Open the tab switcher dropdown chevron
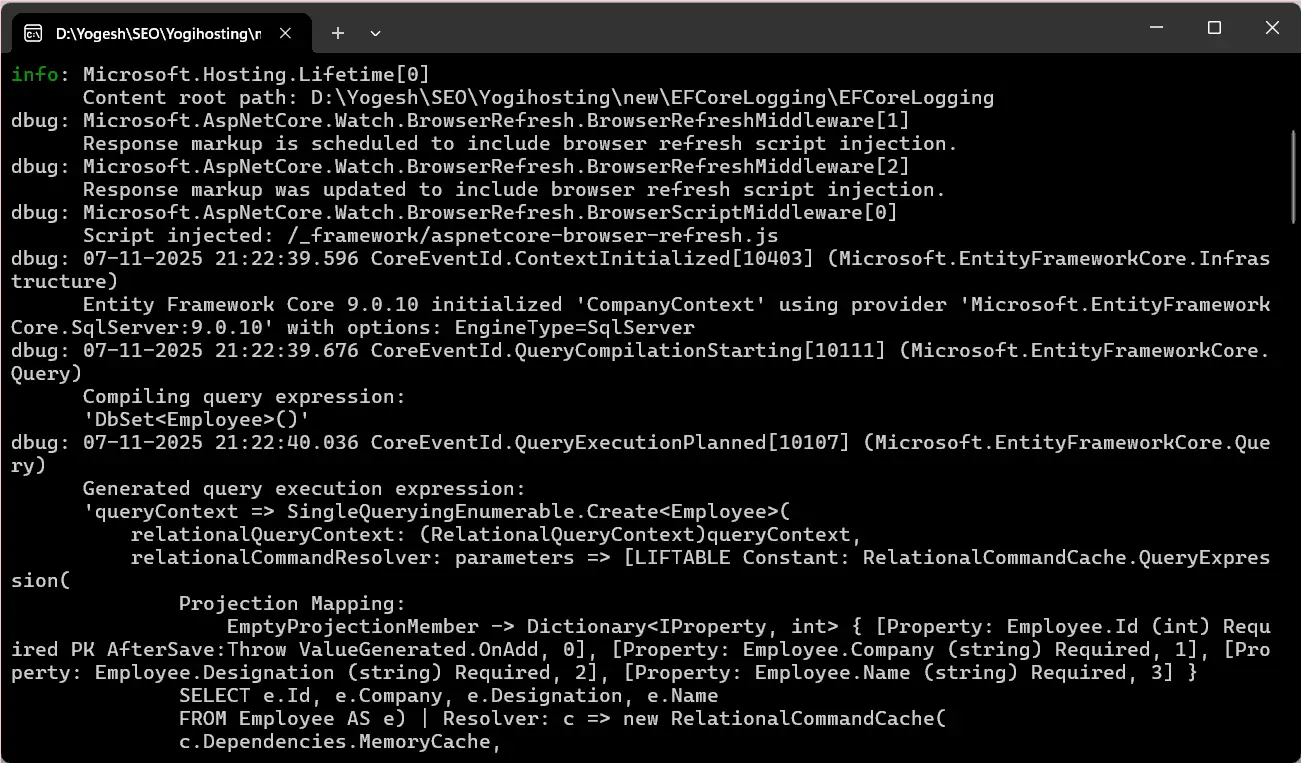The height and width of the screenshot is (763, 1301). [x=375, y=33]
